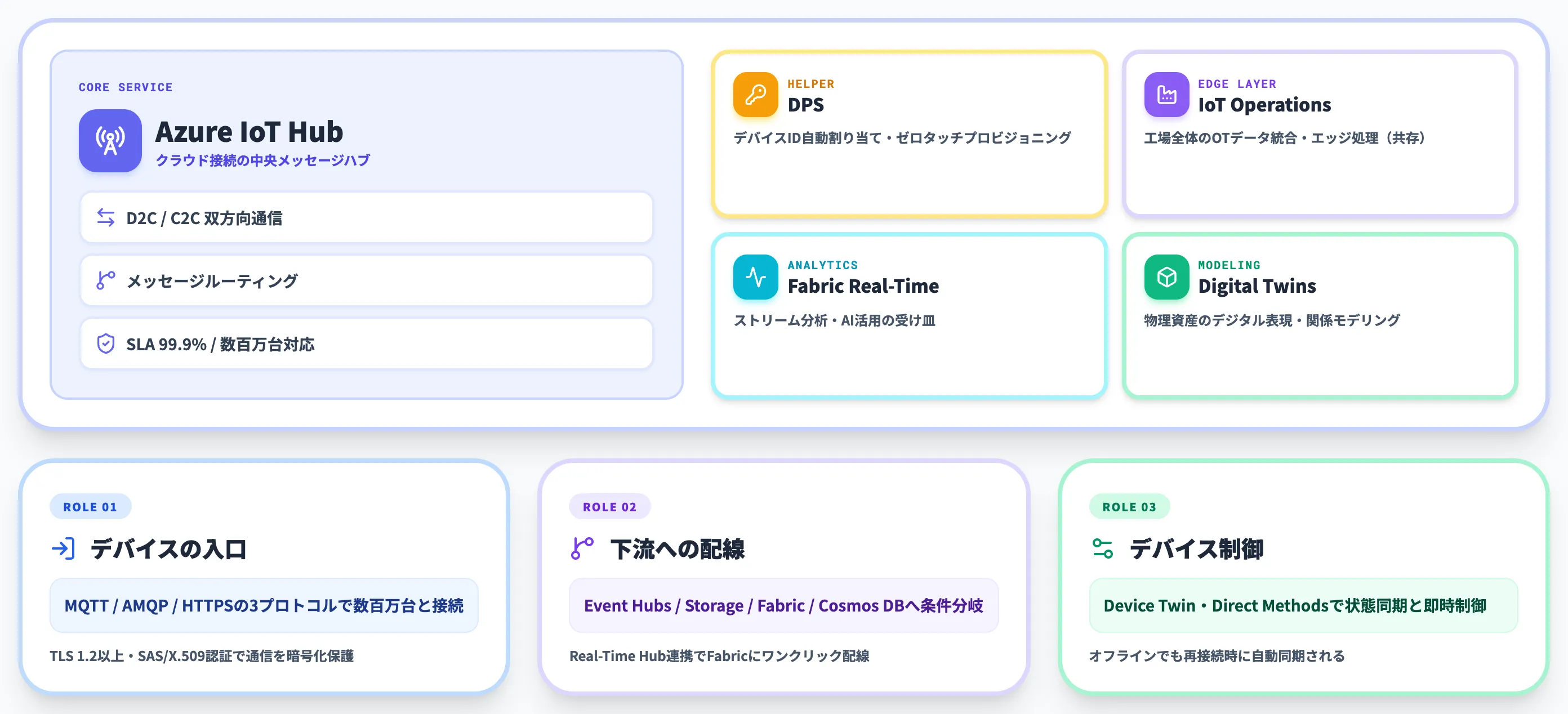Click the Event Hubs / Storage / Fabric highlight box
1568x714 pixels.
click(783, 605)
